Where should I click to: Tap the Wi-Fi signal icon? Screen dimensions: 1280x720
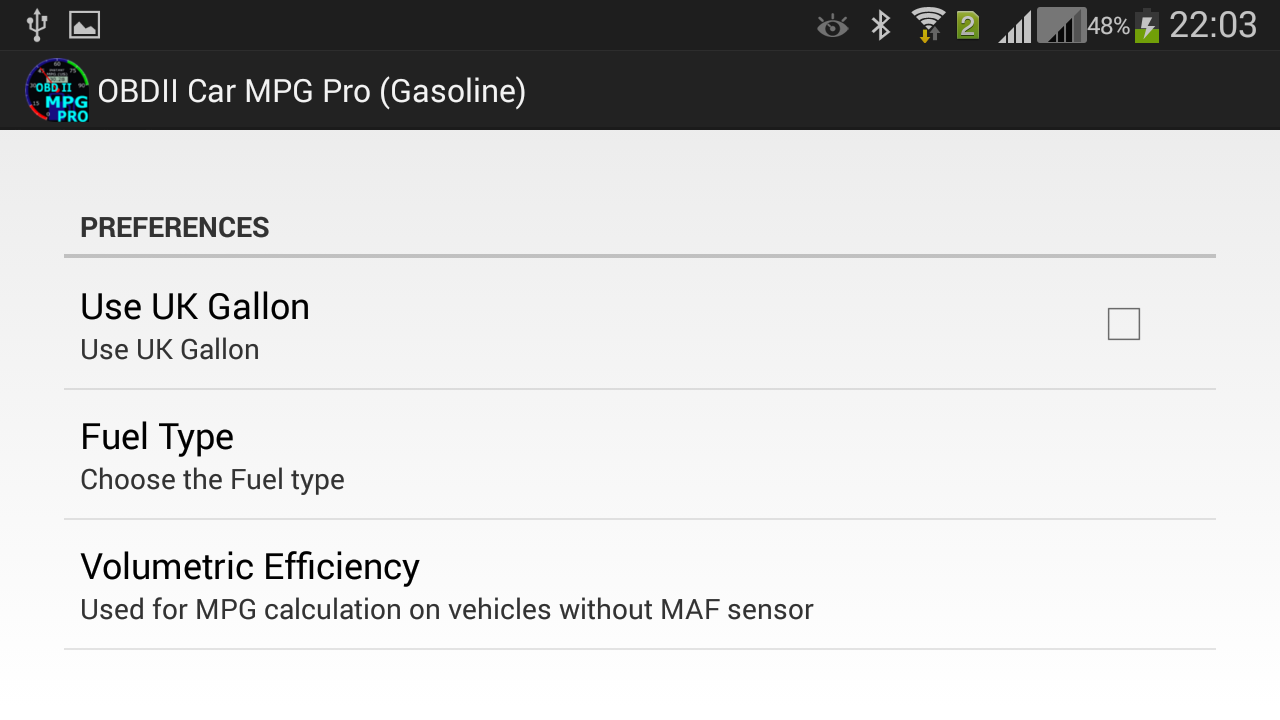pos(928,25)
